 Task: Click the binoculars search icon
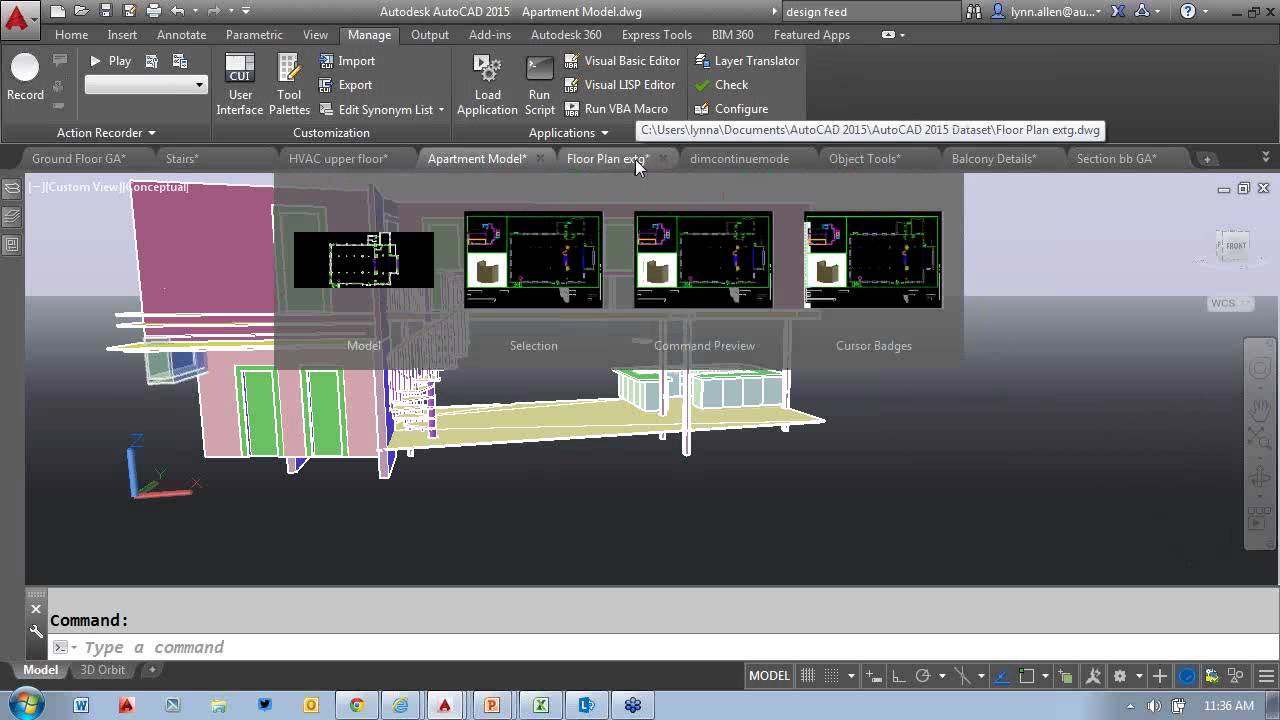974,12
